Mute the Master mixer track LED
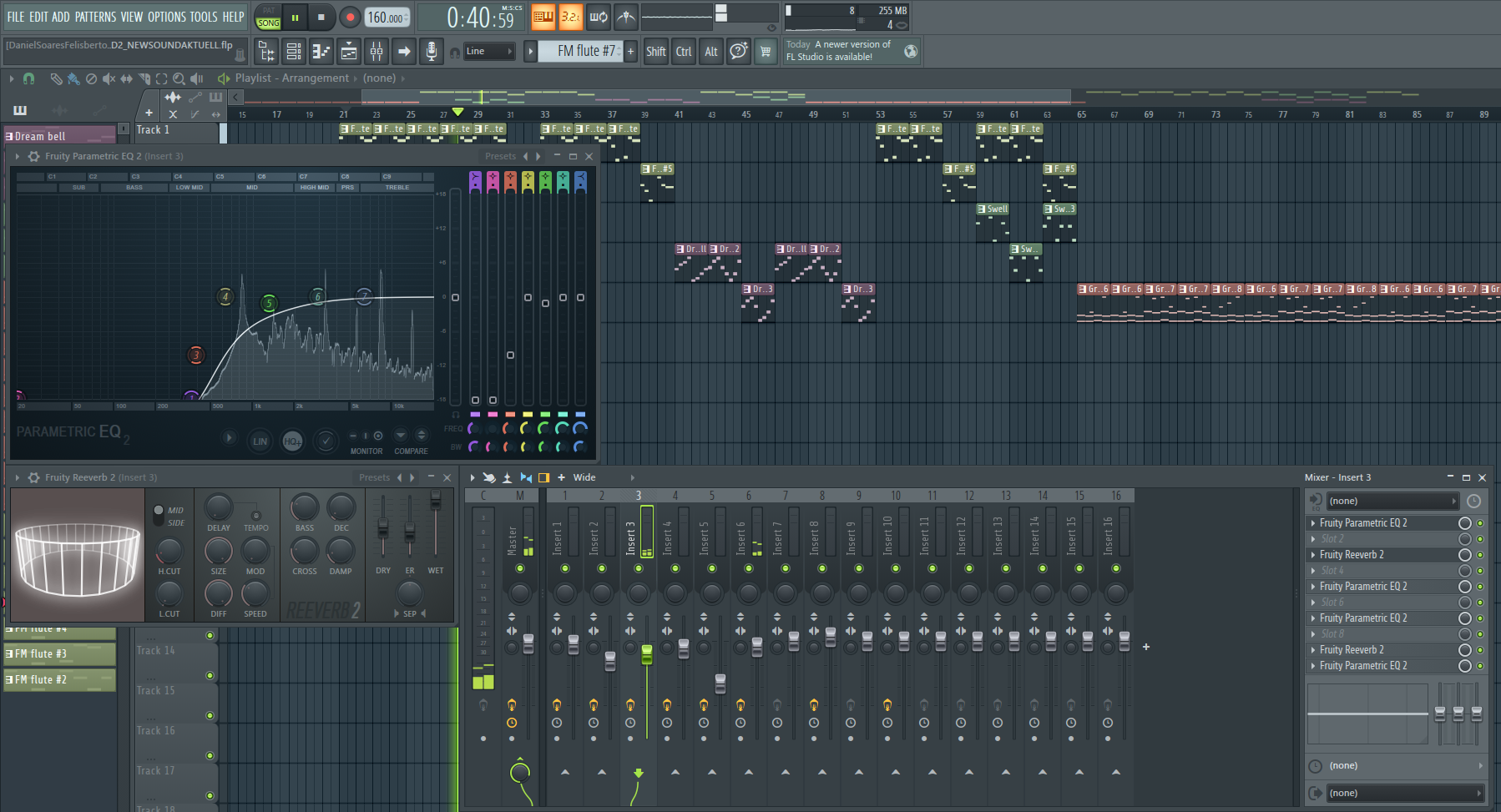This screenshot has height=812, width=1501. click(520, 568)
